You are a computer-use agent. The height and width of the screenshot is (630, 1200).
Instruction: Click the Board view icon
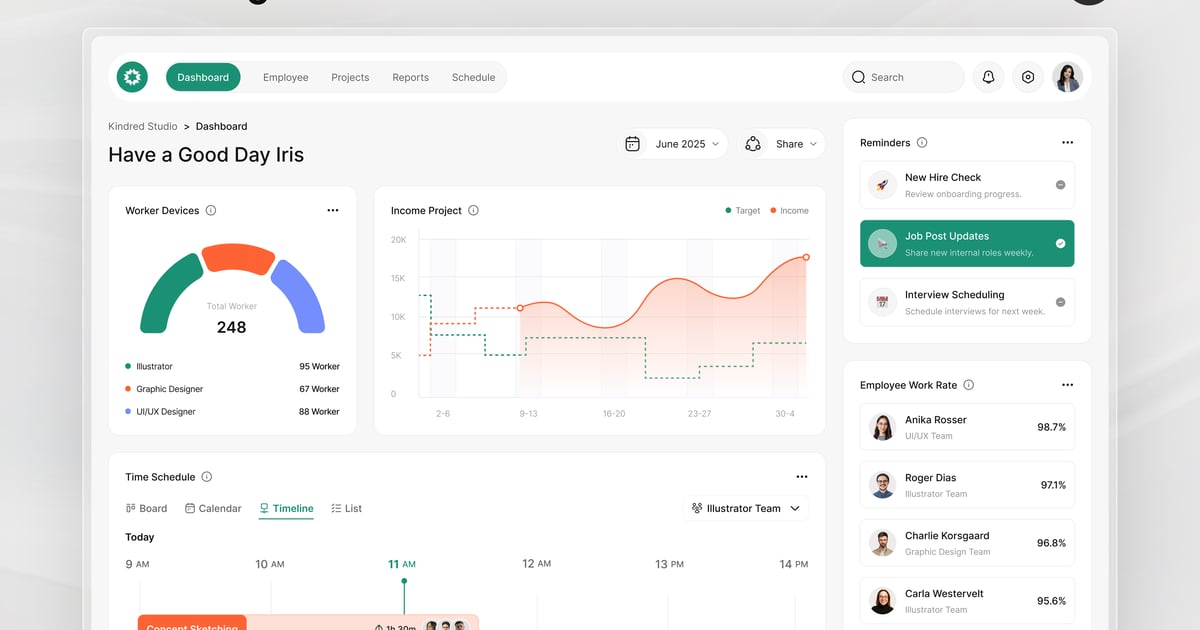[x=131, y=508]
